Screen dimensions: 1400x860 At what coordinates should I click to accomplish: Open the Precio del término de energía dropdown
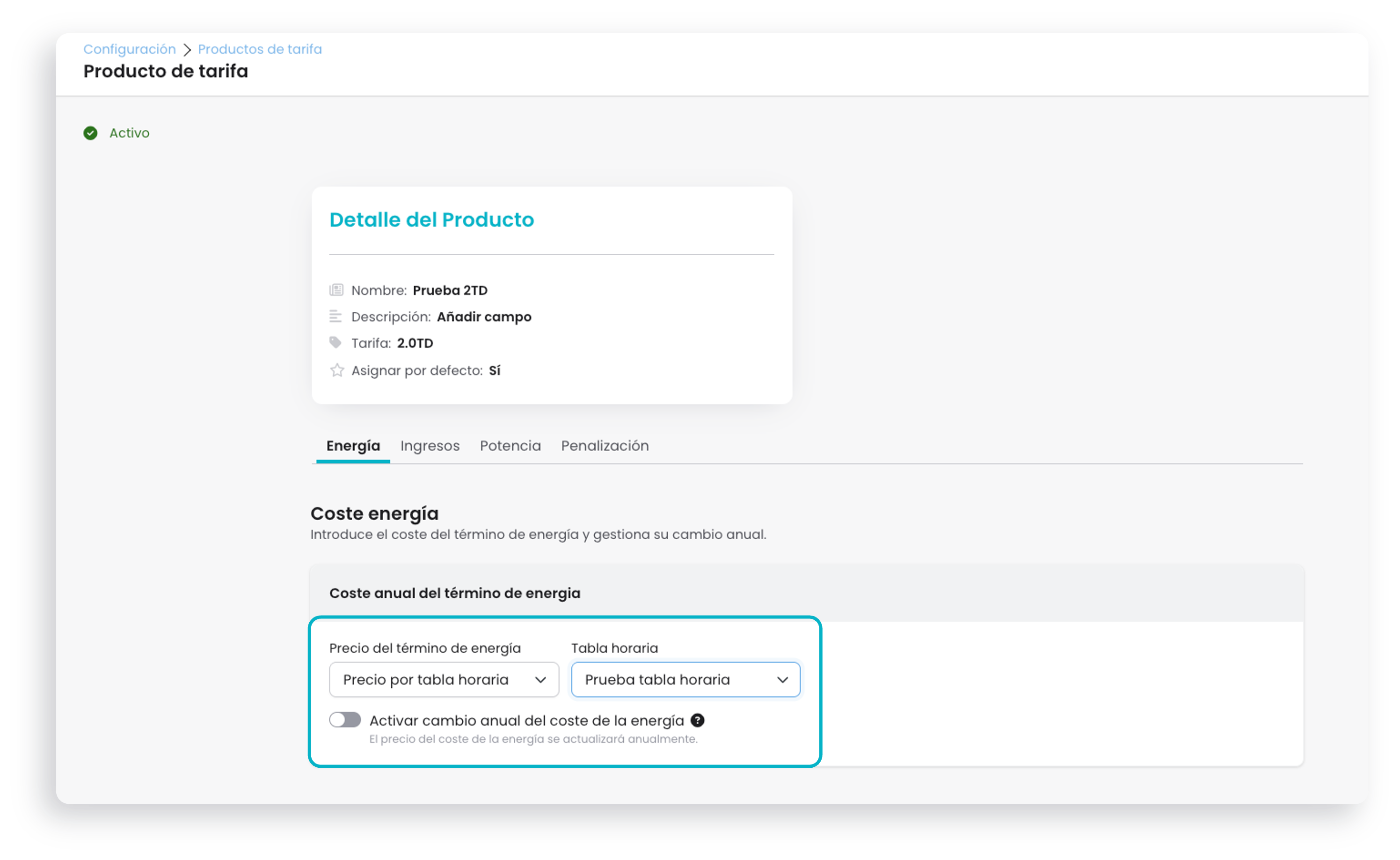coord(444,680)
